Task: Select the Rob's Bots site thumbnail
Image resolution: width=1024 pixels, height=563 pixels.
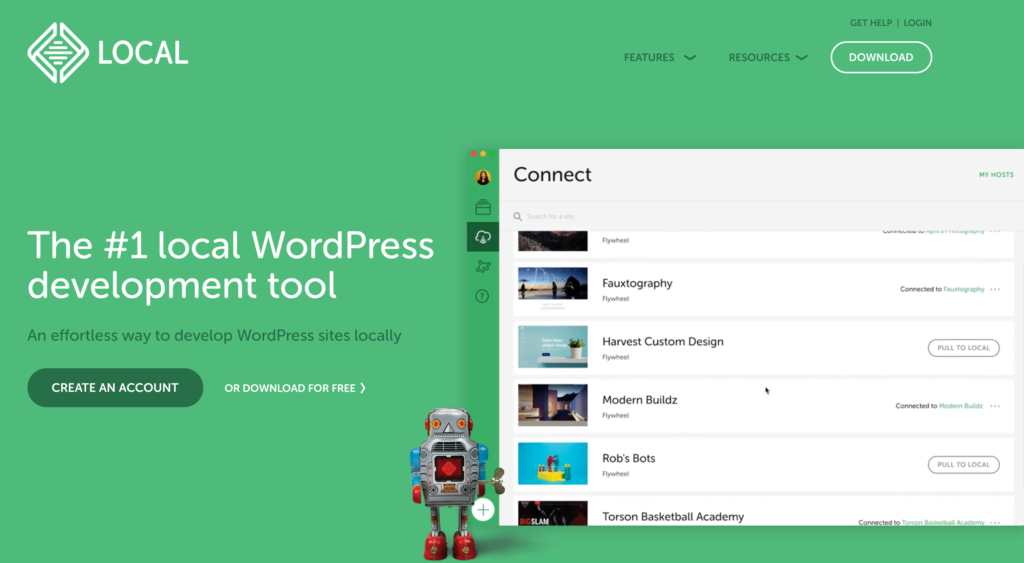Action: point(552,463)
